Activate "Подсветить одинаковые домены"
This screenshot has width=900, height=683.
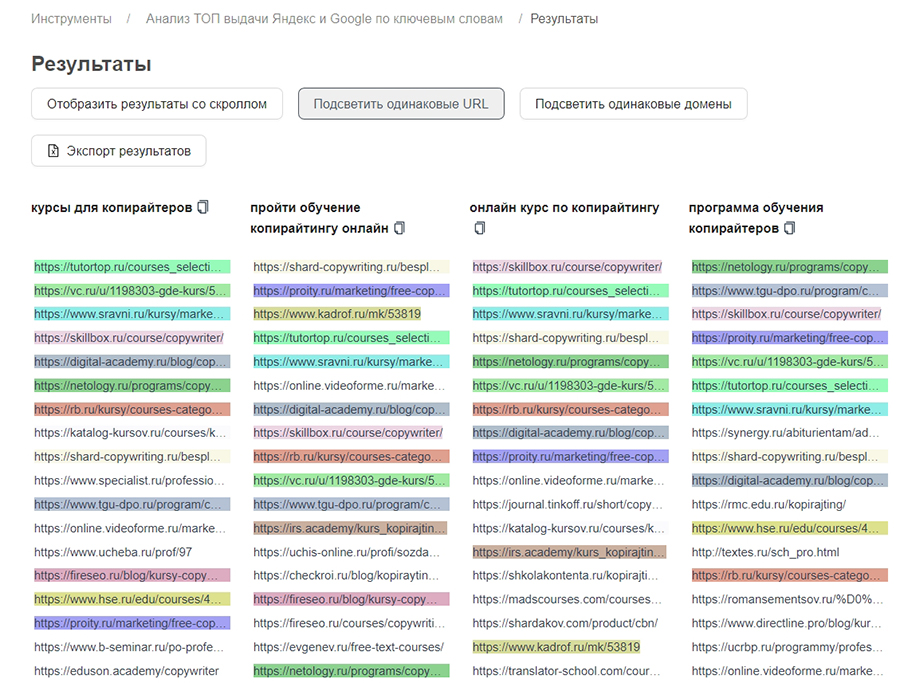[633, 103]
